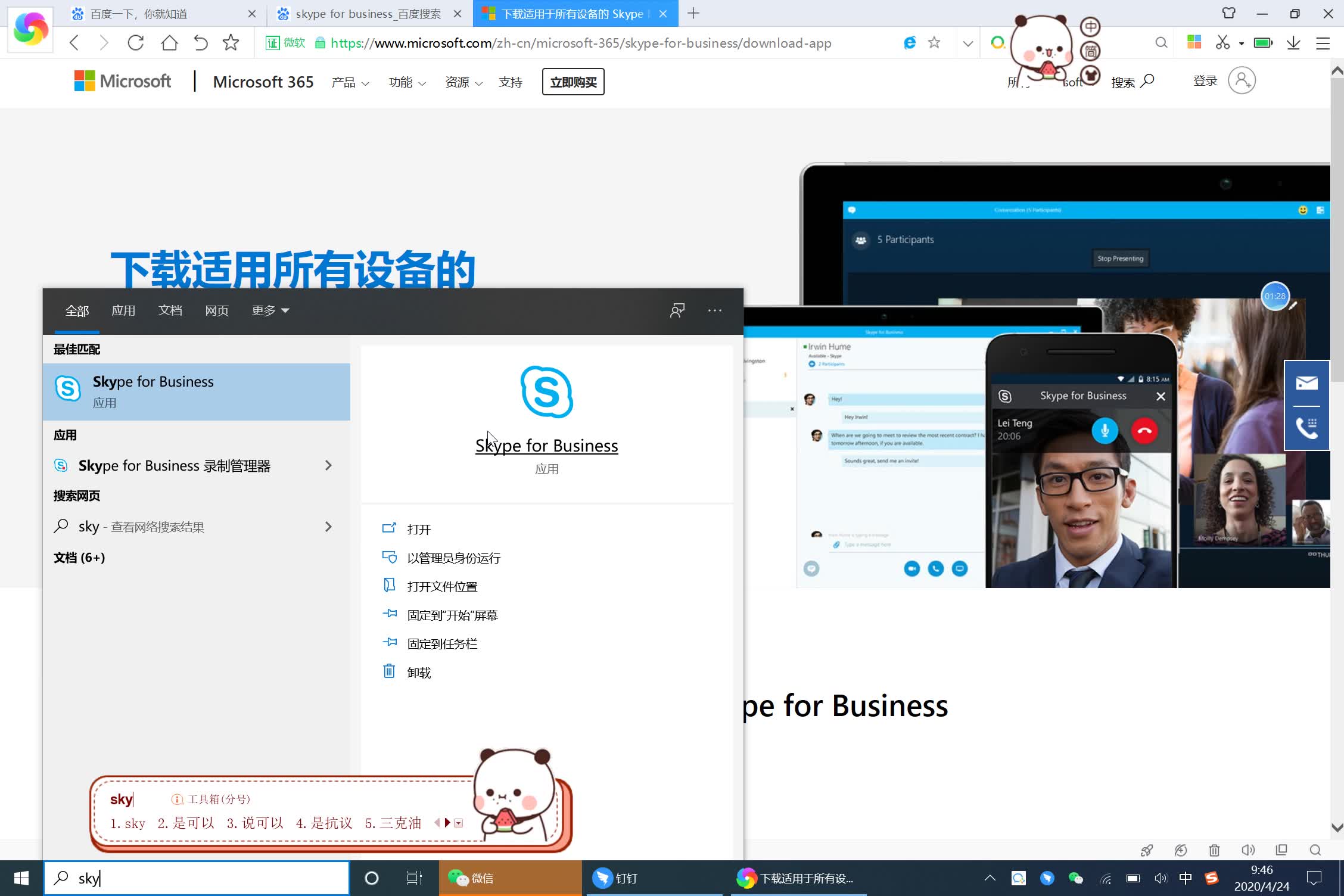Close the 百度一下 tab
This screenshot has height=896, width=1344.
click(252, 14)
